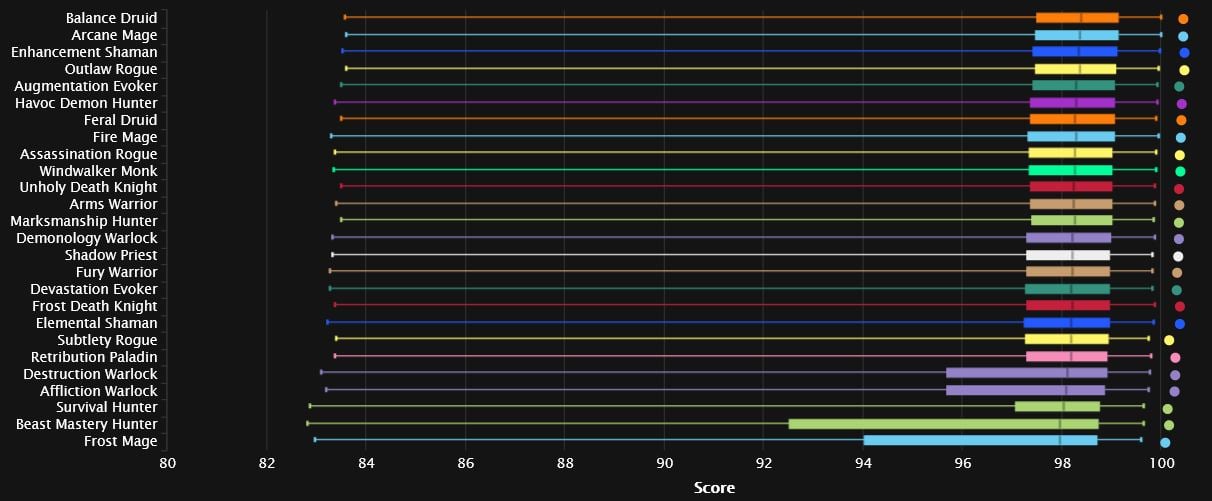The width and height of the screenshot is (1212, 501).
Task: Click the Balance Druid row label
Action: (111, 18)
